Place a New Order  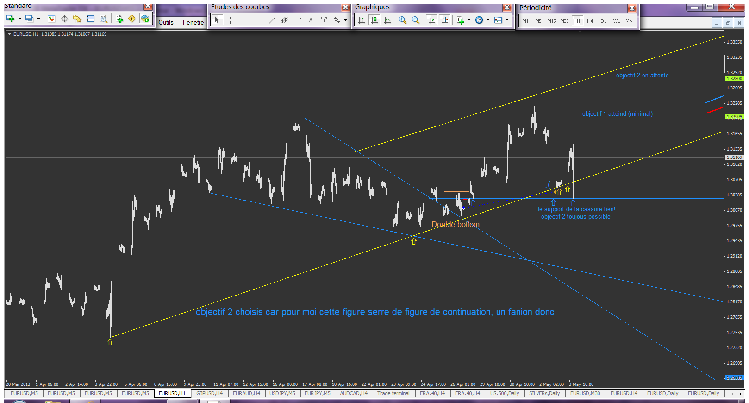point(119,19)
